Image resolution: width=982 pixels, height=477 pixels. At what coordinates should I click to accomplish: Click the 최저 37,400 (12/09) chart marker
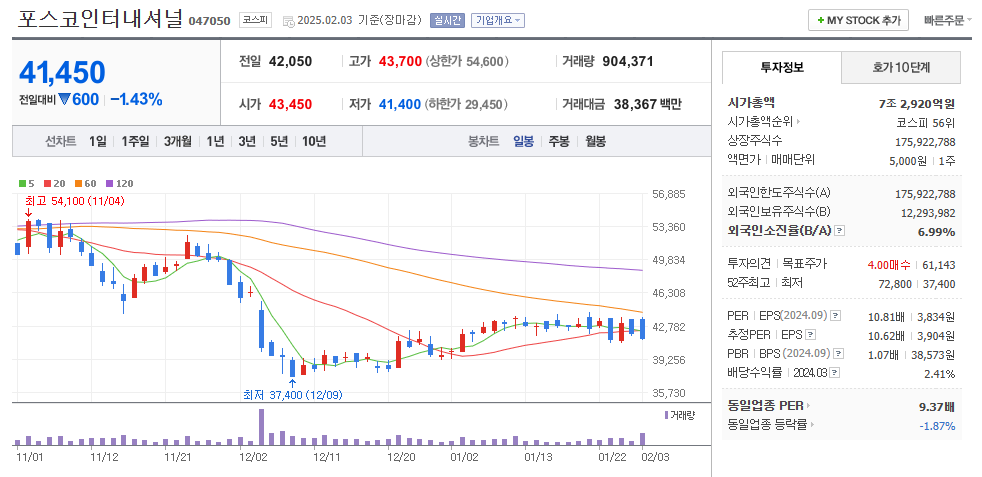(x=292, y=394)
